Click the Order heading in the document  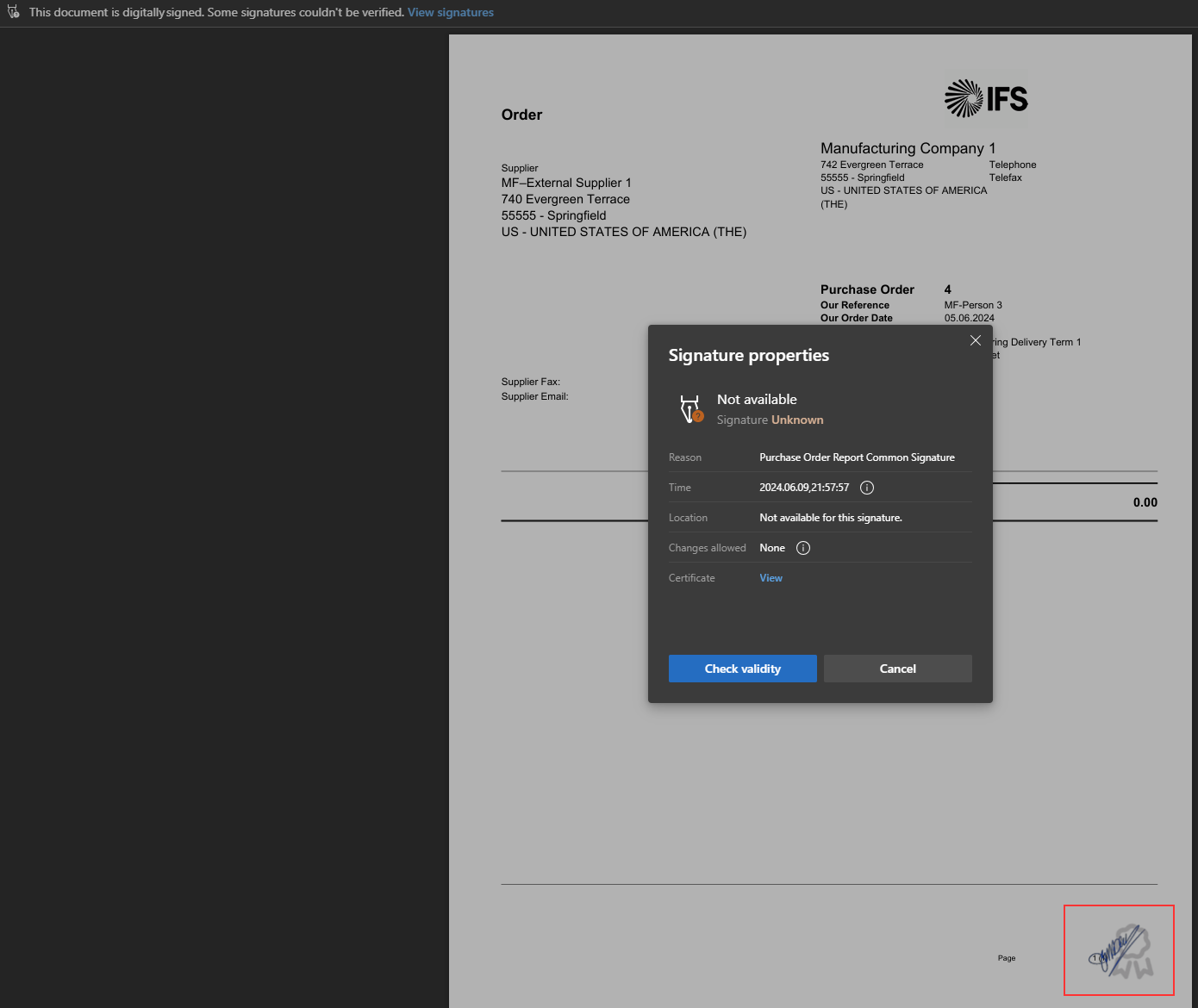(521, 115)
